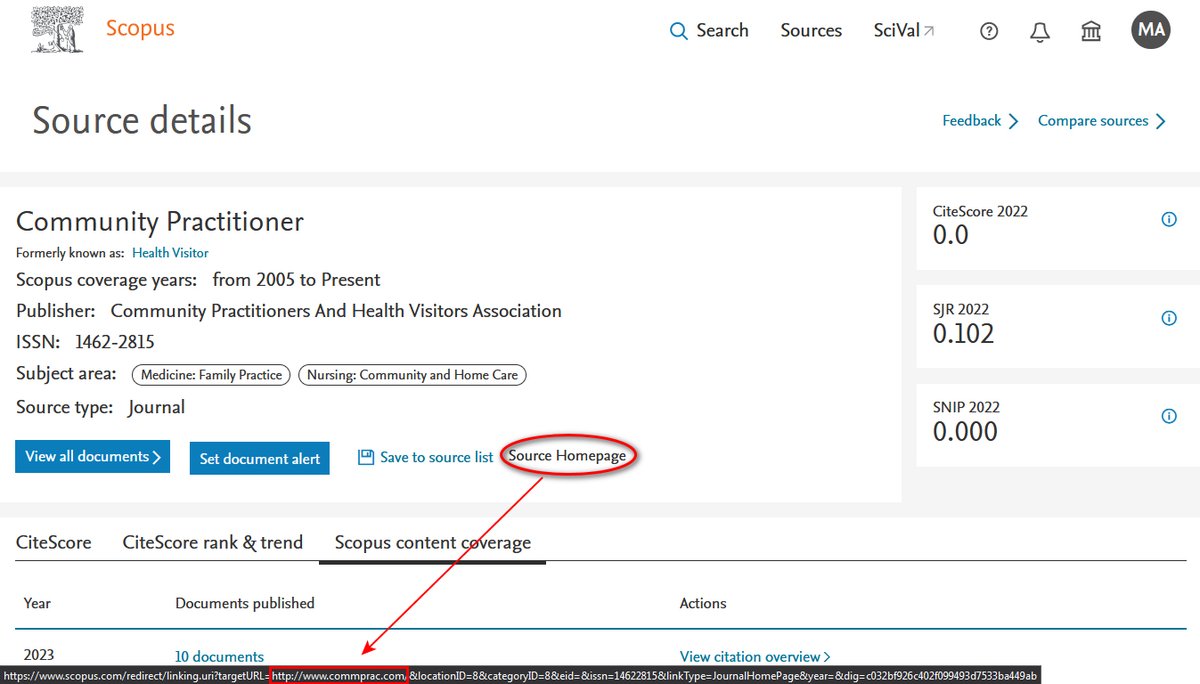Click the SJR value 0.102
This screenshot has width=1200, height=684.
click(963, 334)
